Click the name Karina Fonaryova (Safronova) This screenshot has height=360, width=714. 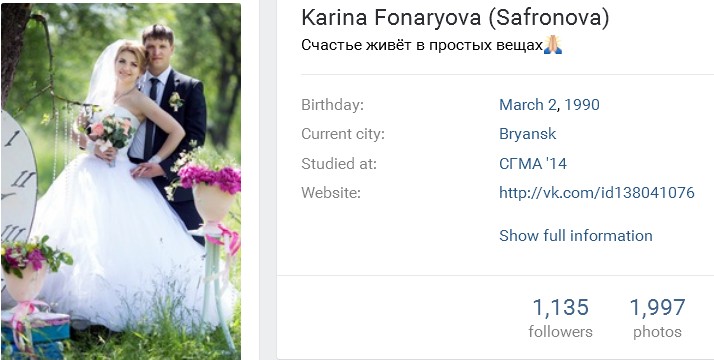[455, 18]
